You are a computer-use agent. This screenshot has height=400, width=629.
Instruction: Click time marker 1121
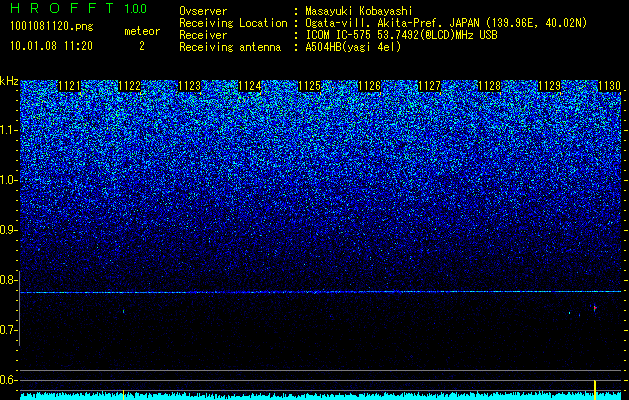(69, 86)
